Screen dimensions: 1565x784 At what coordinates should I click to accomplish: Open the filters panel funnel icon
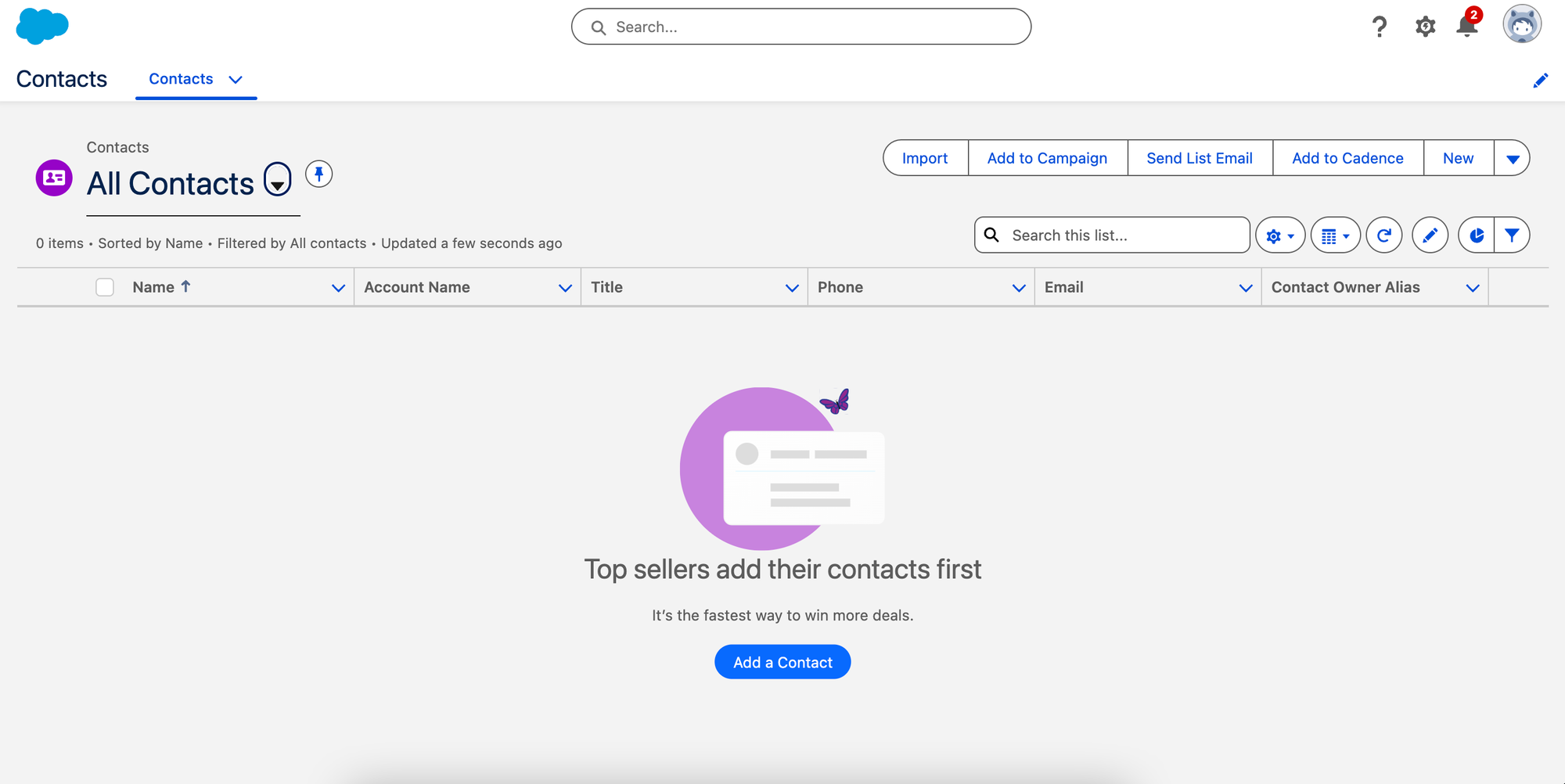point(1513,235)
